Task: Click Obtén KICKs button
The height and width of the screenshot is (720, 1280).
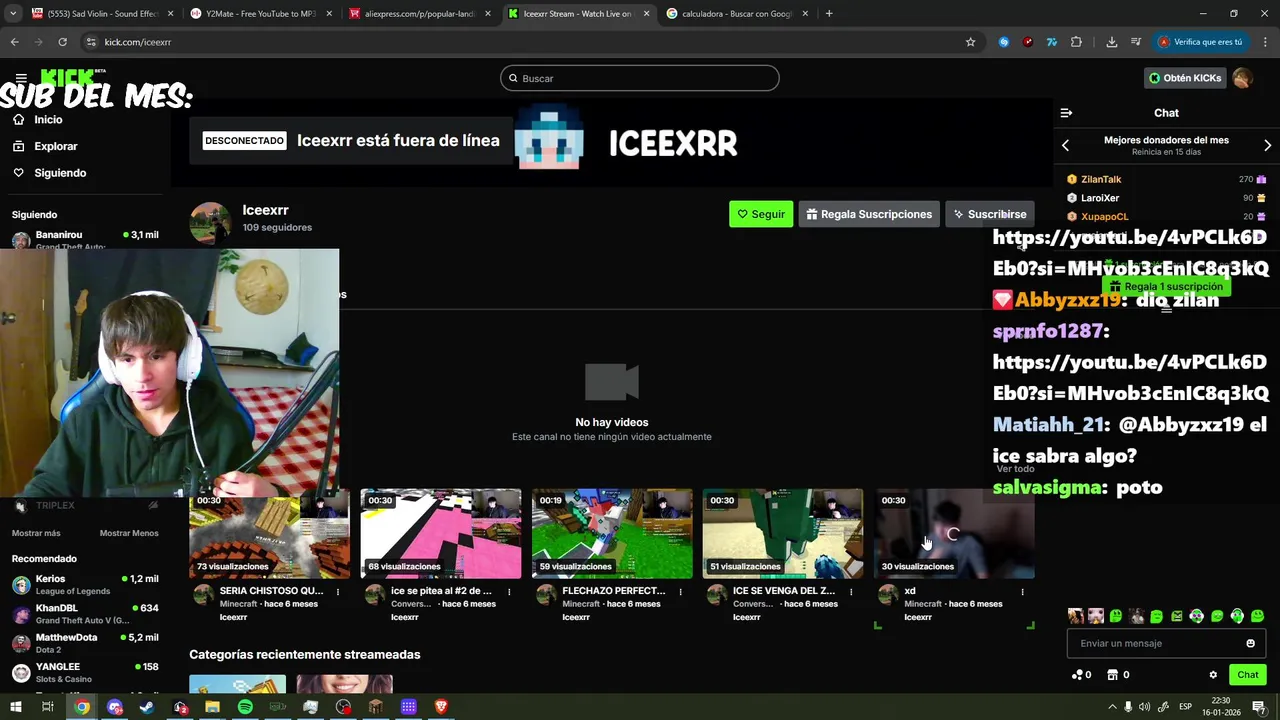Action: (x=1185, y=78)
